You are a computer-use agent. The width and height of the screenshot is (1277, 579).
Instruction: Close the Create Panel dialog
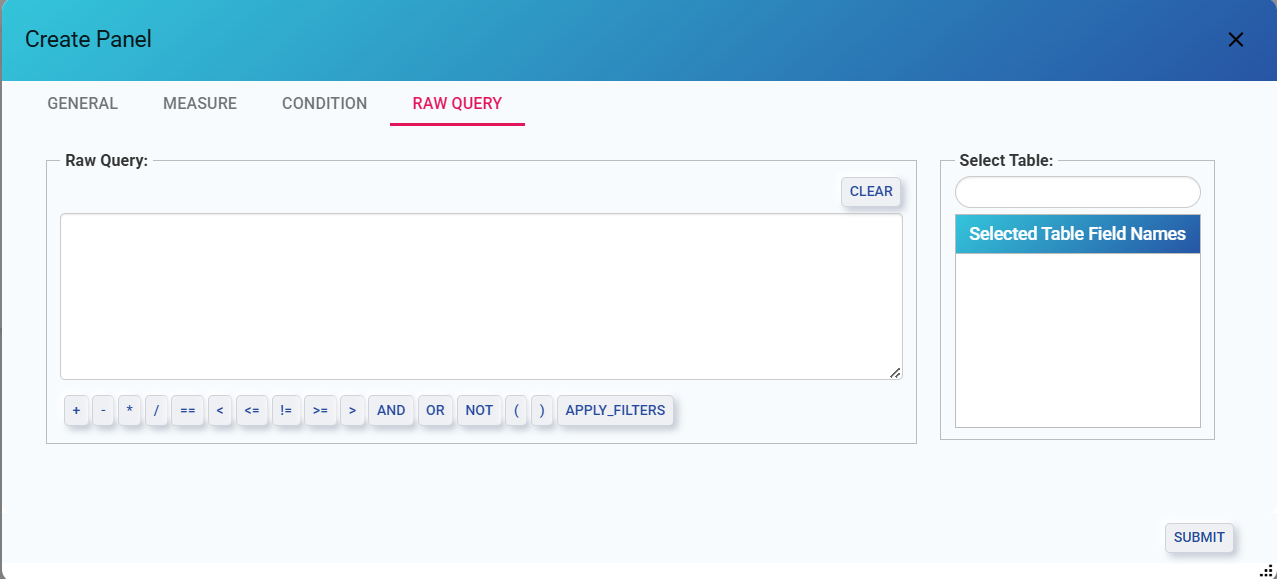click(1236, 40)
